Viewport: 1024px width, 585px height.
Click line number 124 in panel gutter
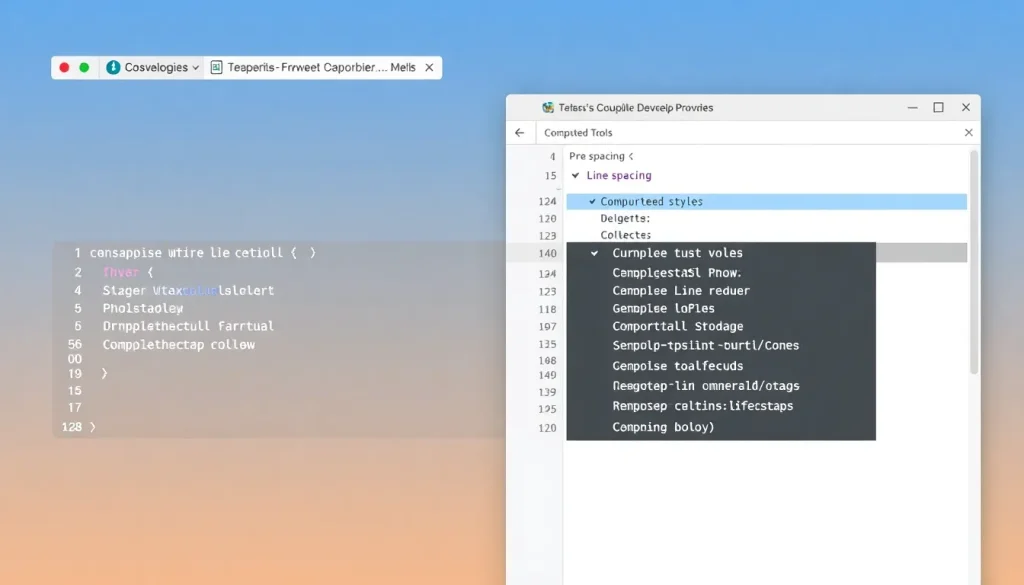[547, 202]
